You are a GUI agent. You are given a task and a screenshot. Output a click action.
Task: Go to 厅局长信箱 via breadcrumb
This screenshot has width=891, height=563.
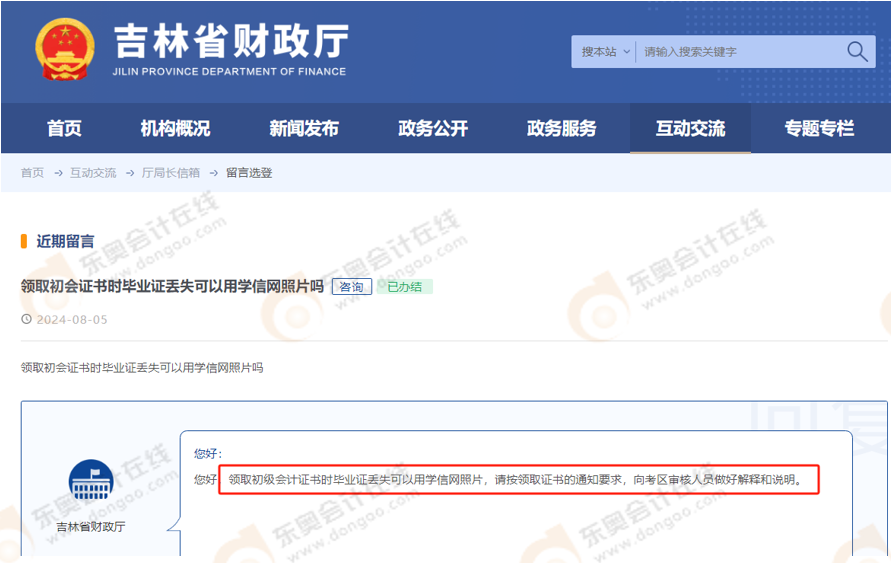(x=171, y=173)
